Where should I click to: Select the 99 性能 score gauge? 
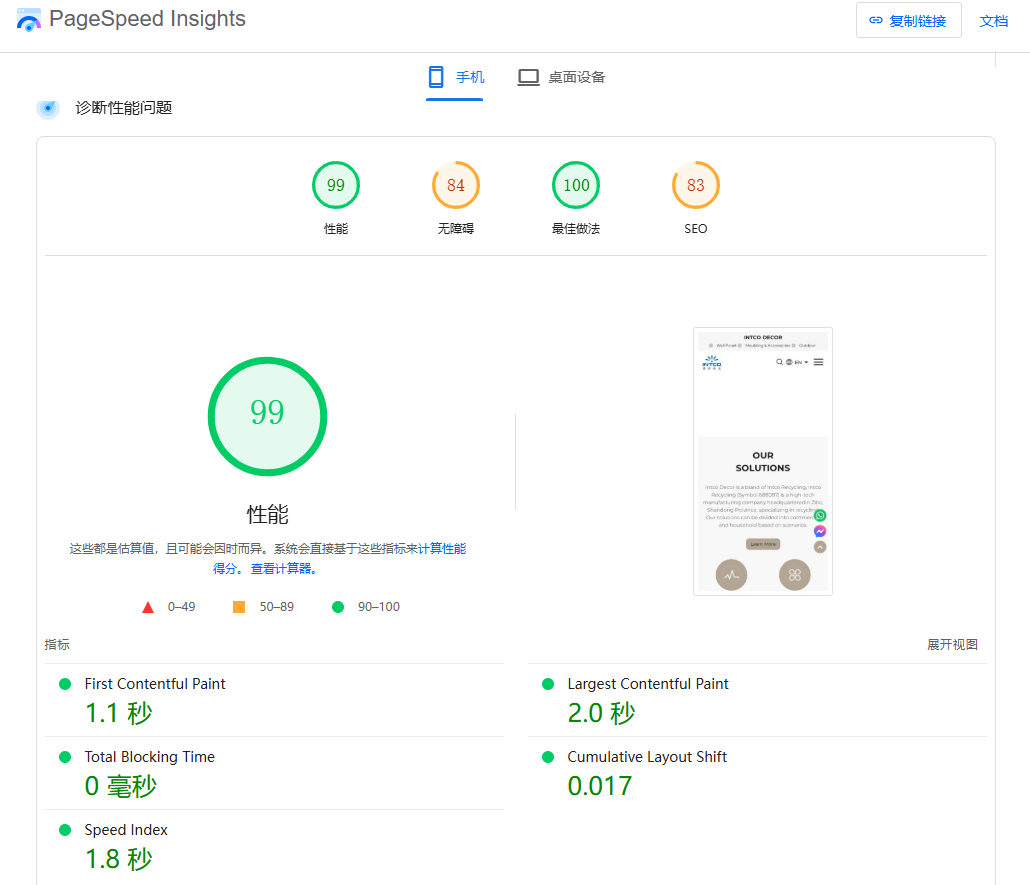coord(336,185)
